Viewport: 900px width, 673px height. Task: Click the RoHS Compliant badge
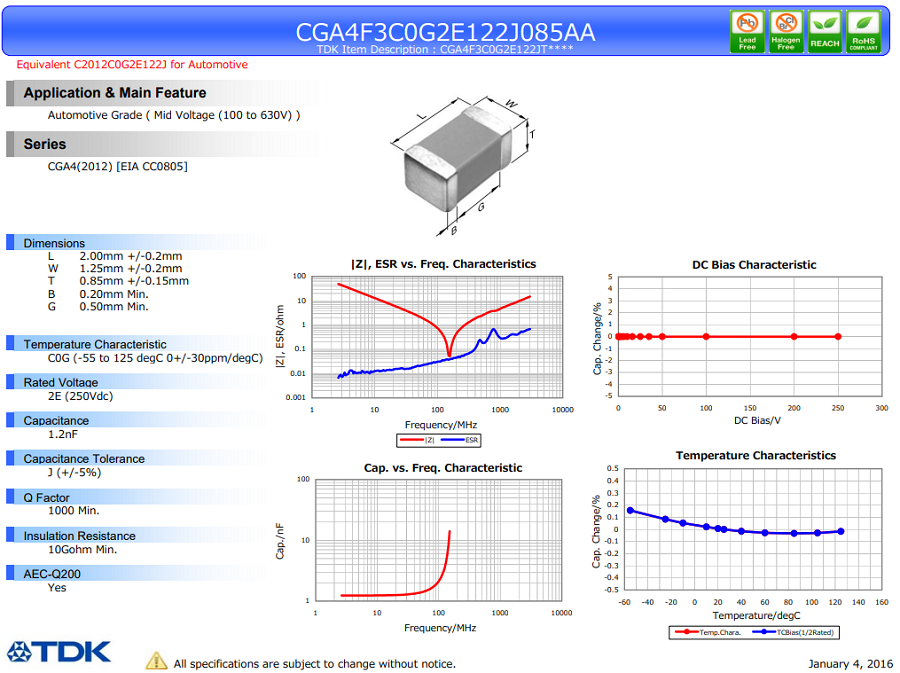point(863,32)
